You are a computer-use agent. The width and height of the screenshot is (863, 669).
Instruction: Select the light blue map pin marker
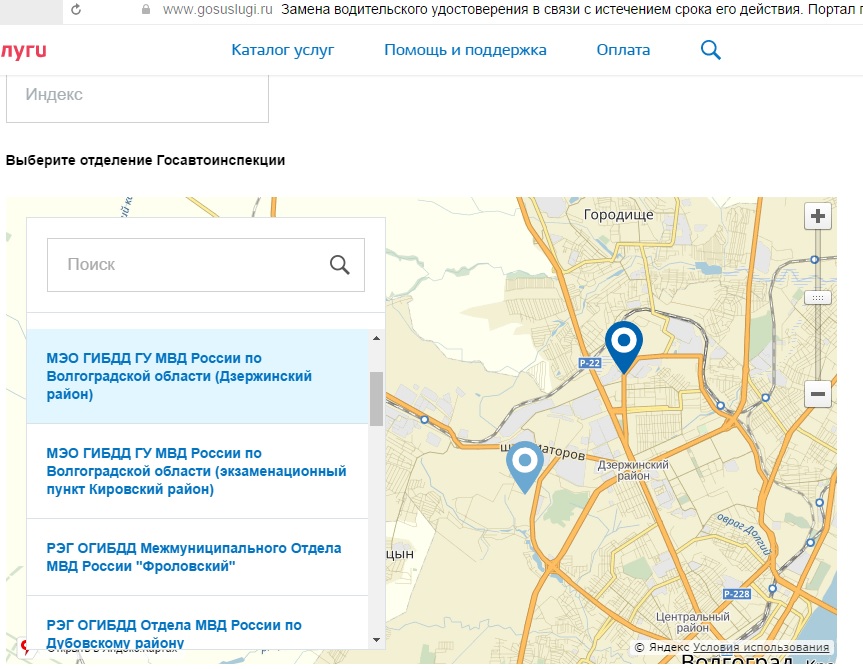(x=525, y=467)
